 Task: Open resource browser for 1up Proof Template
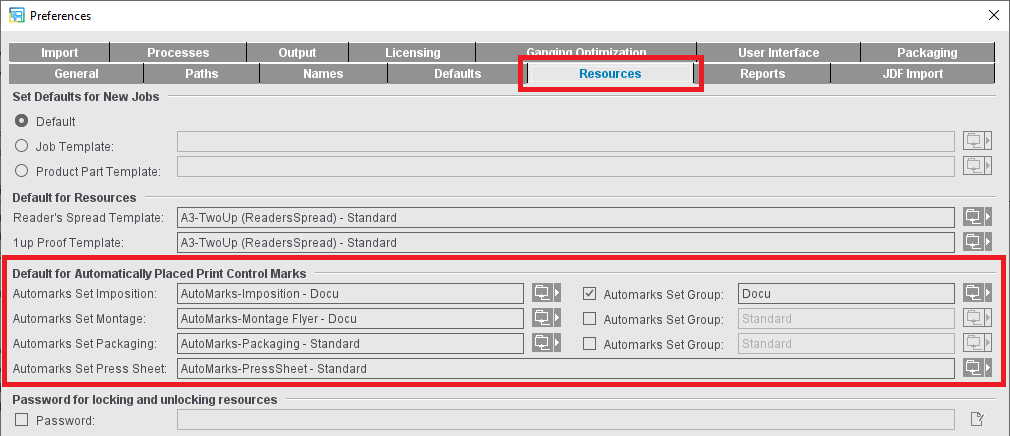(x=976, y=242)
